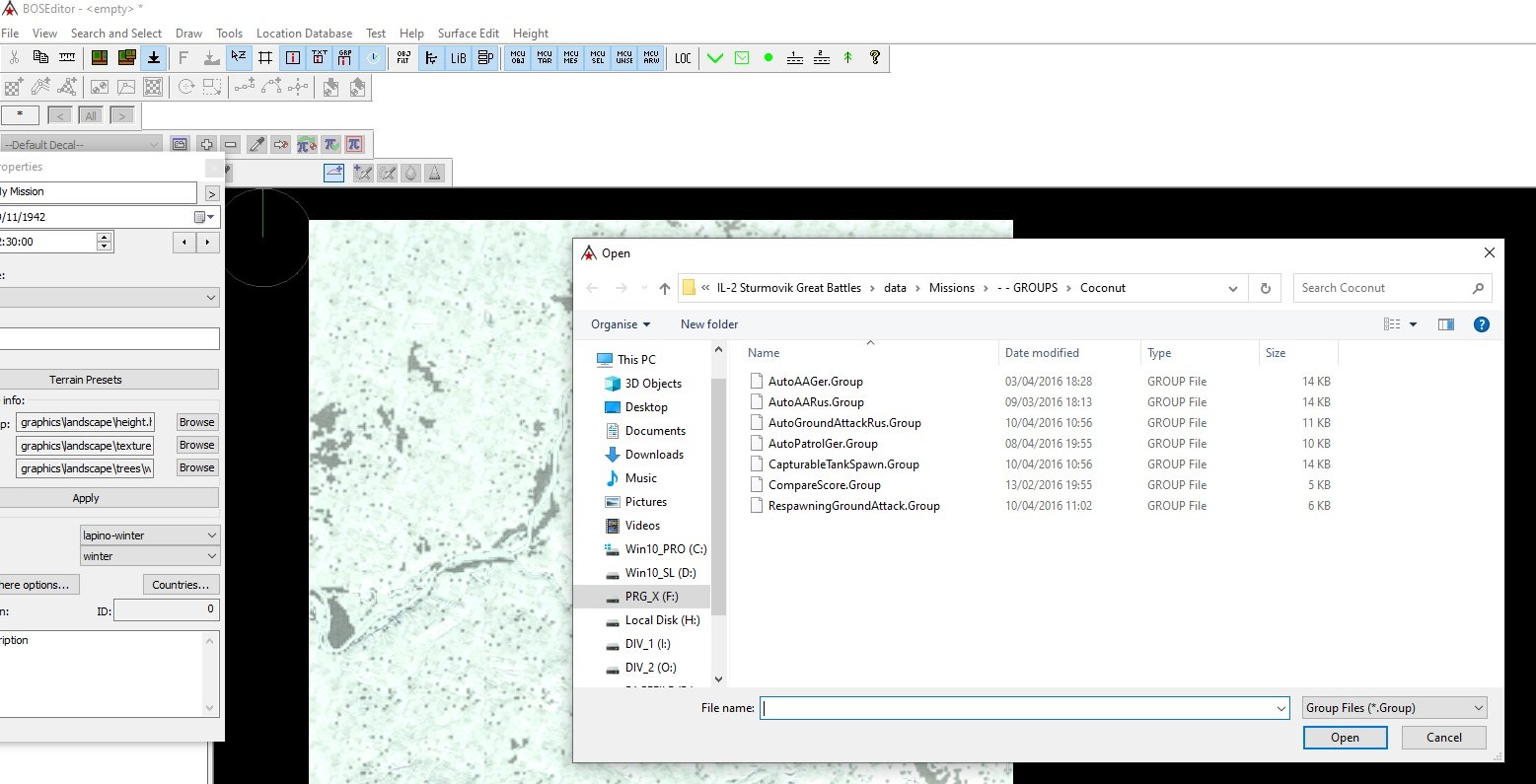This screenshot has height=784, width=1536.
Task: Toggle the MCU MES links display
Action: point(571,58)
